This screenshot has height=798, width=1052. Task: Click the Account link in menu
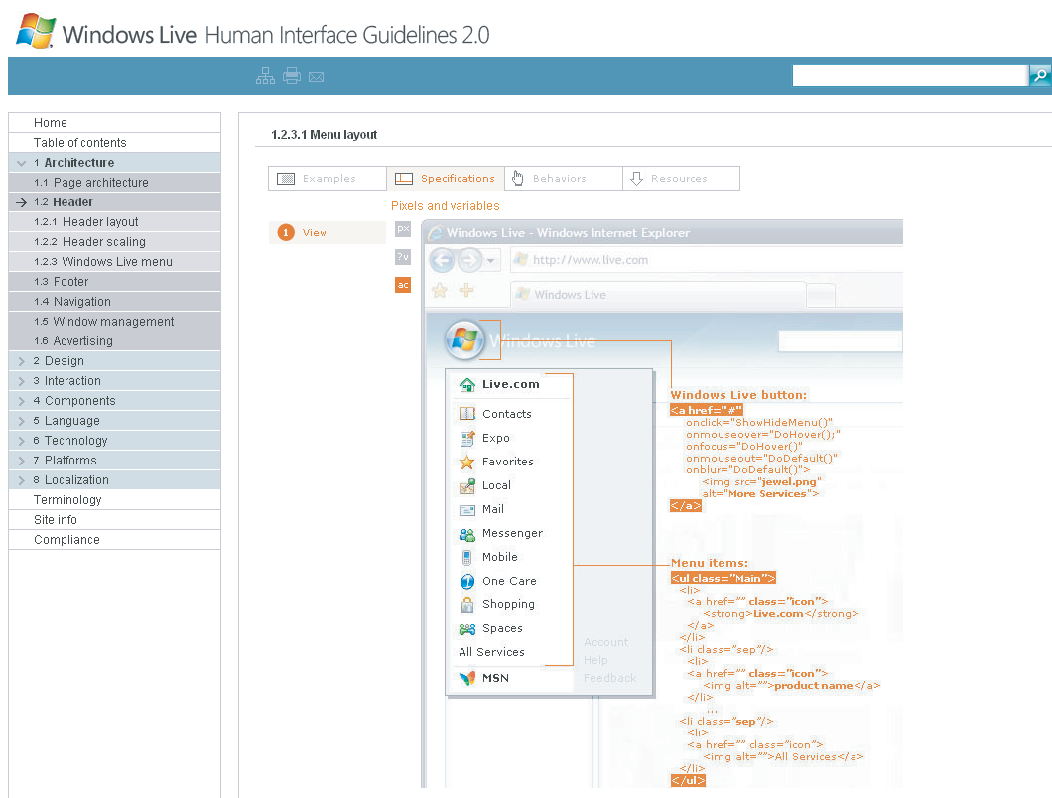[x=606, y=642]
